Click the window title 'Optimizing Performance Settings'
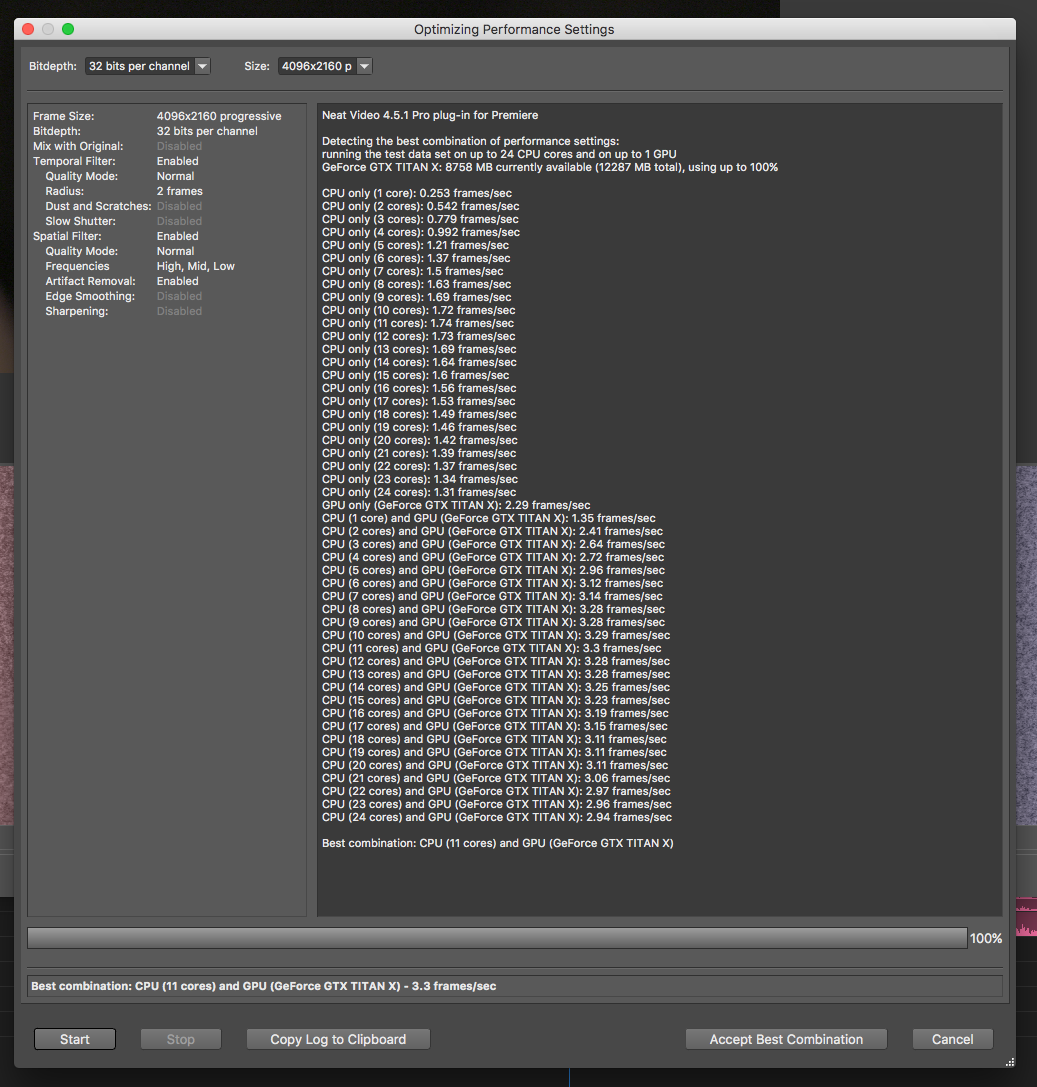1037x1087 pixels. (514, 29)
